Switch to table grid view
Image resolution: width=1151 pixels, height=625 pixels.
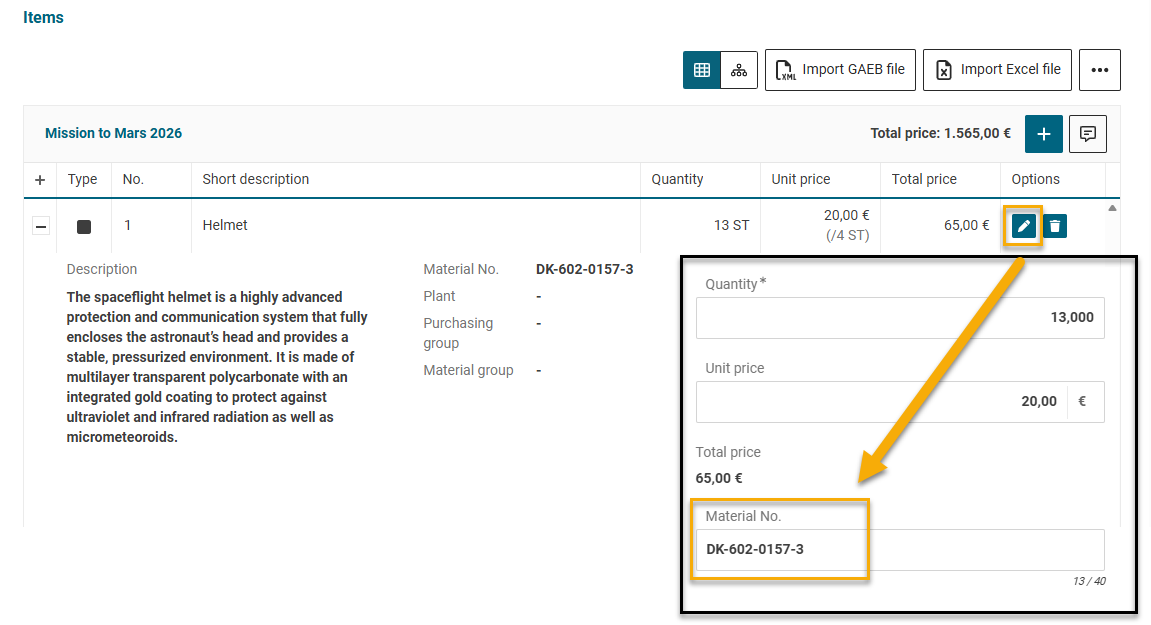(702, 70)
